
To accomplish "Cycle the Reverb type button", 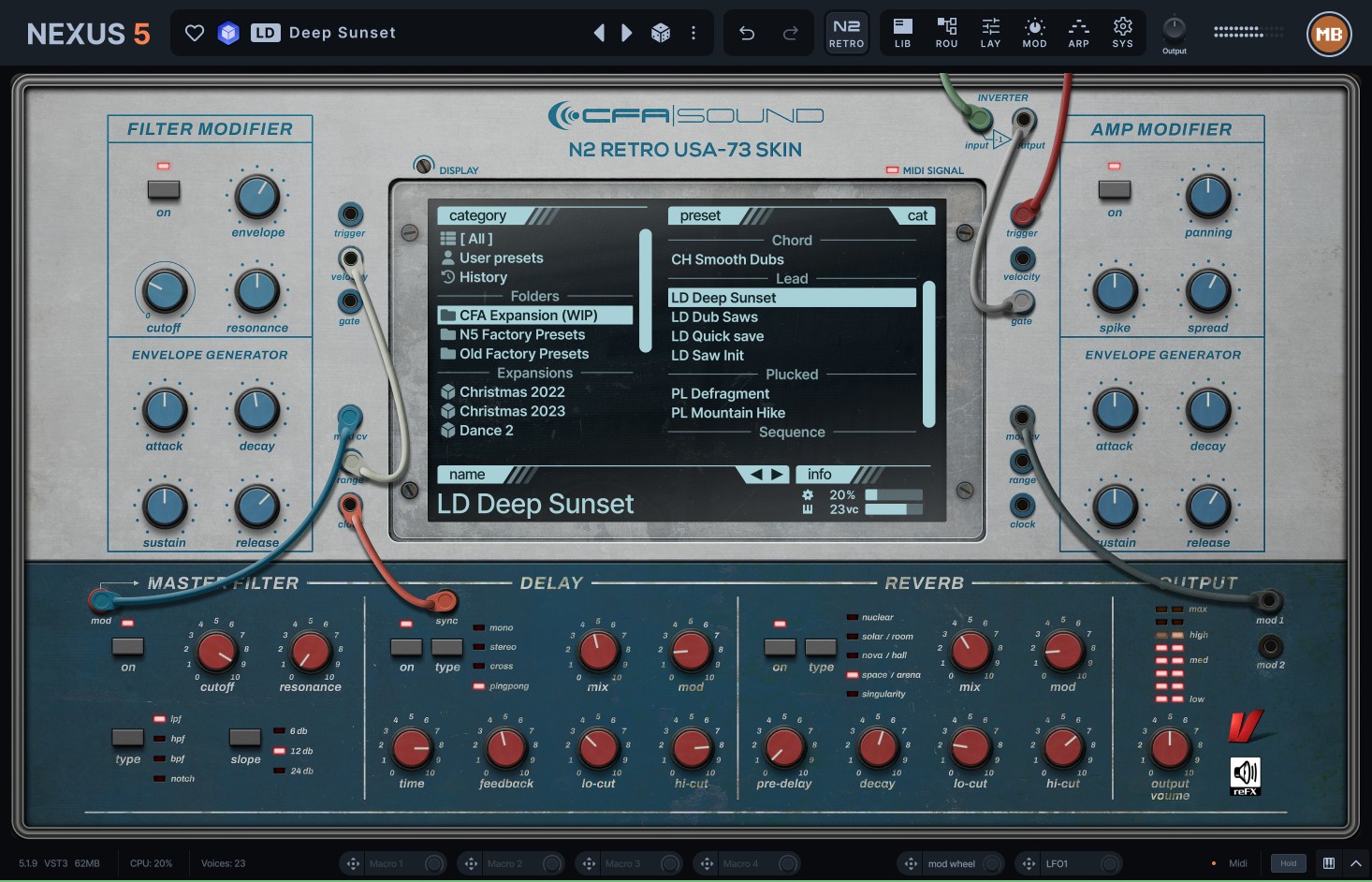I will pos(821,646).
